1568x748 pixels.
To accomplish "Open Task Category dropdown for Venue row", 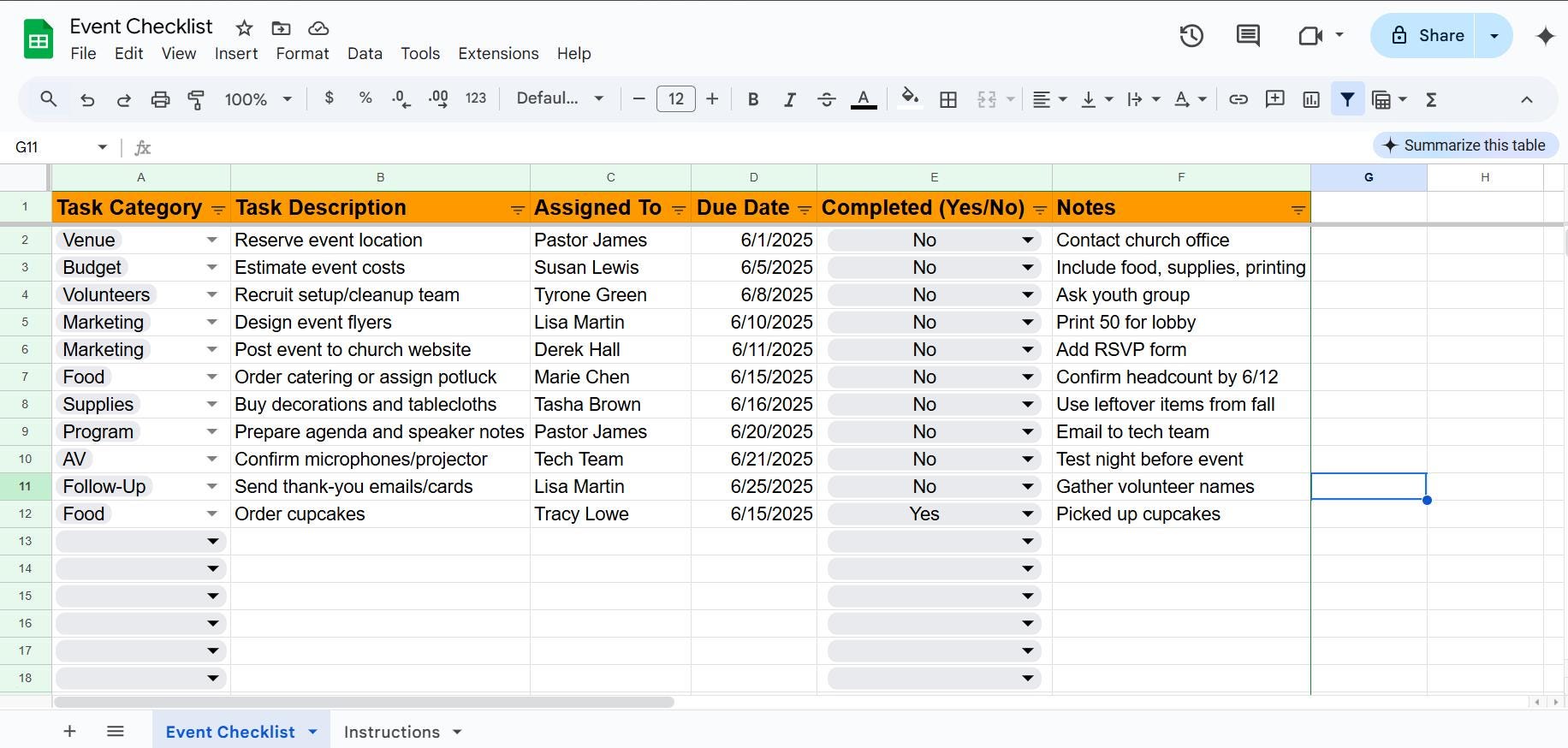I will [211, 240].
